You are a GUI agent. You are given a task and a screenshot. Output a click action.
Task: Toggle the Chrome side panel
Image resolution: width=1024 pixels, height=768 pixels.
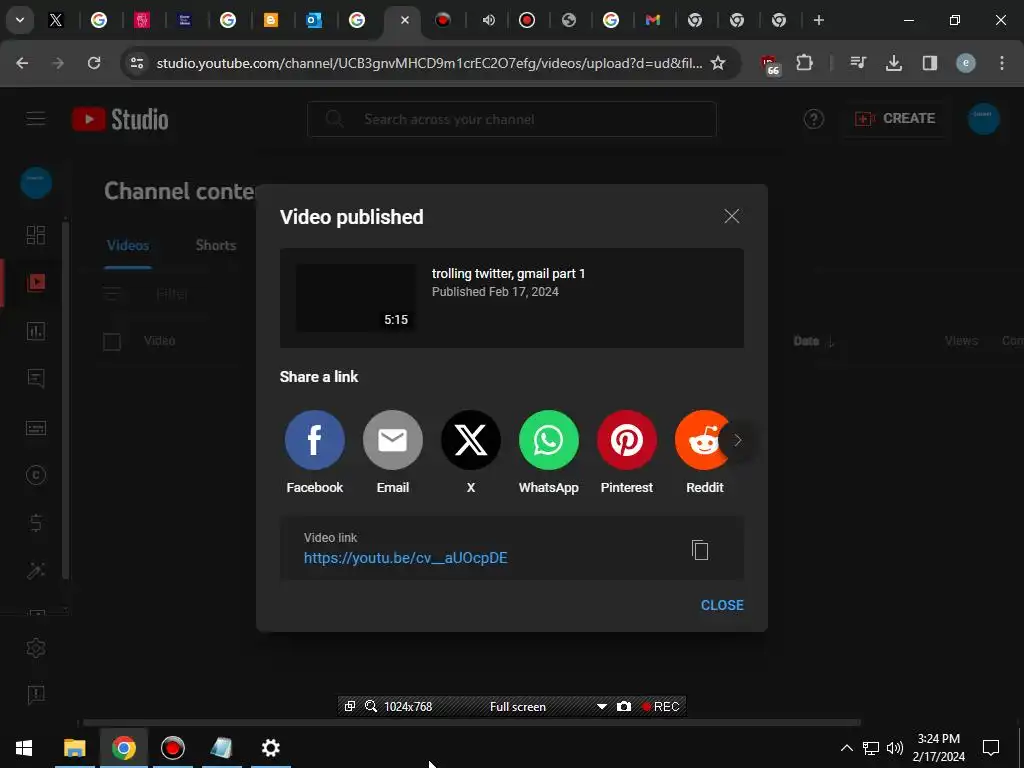click(x=929, y=63)
